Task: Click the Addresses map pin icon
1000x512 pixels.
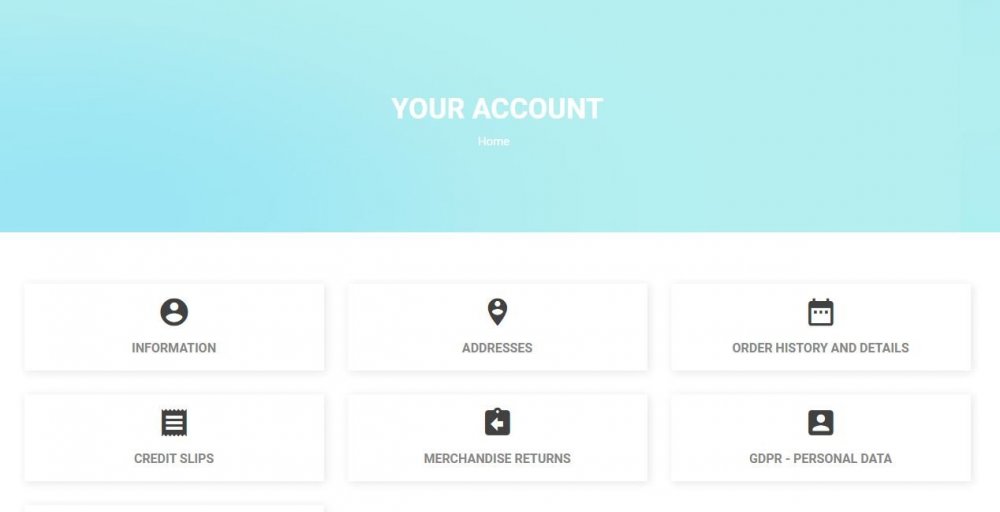Action: (x=497, y=312)
